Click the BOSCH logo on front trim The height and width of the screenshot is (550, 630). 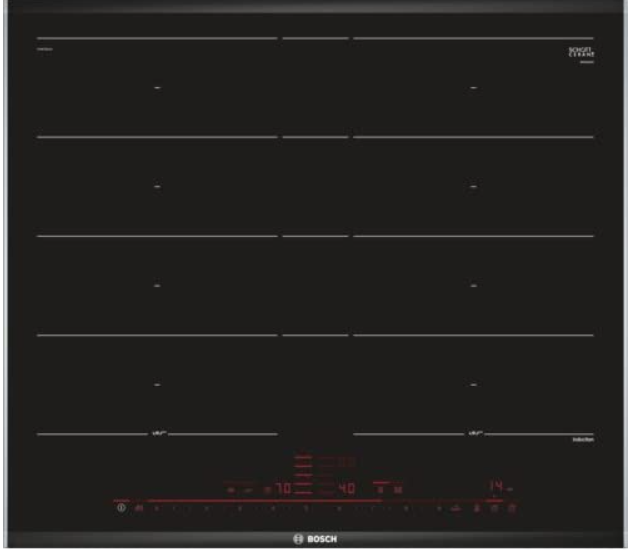315,539
